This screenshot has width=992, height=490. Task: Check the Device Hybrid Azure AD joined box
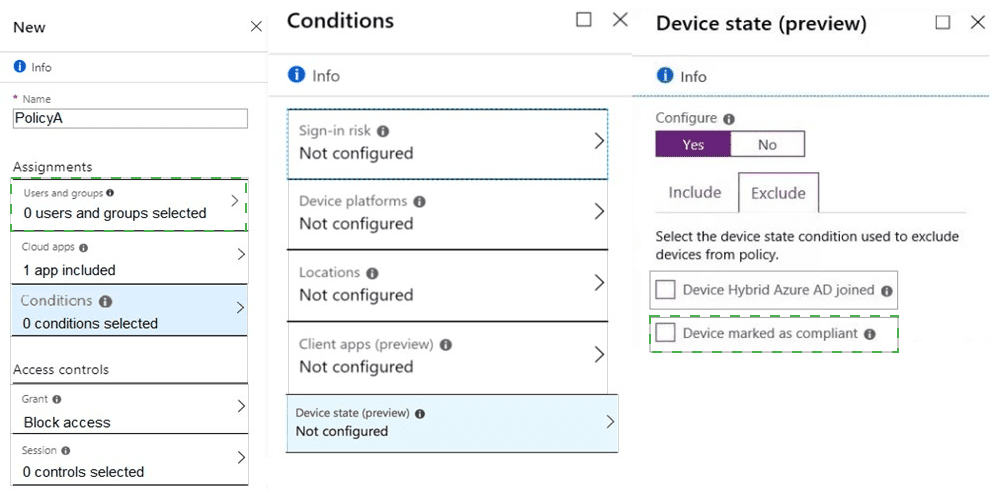coord(666,290)
